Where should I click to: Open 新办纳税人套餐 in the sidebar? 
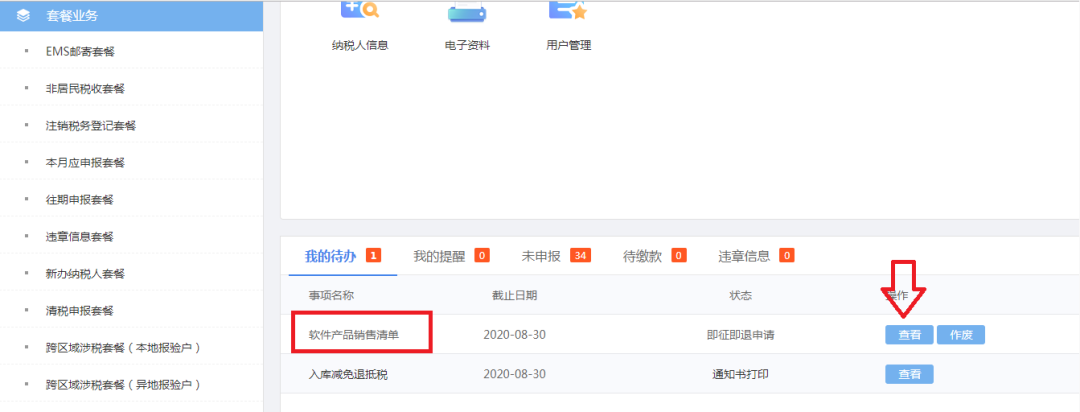click(85, 274)
